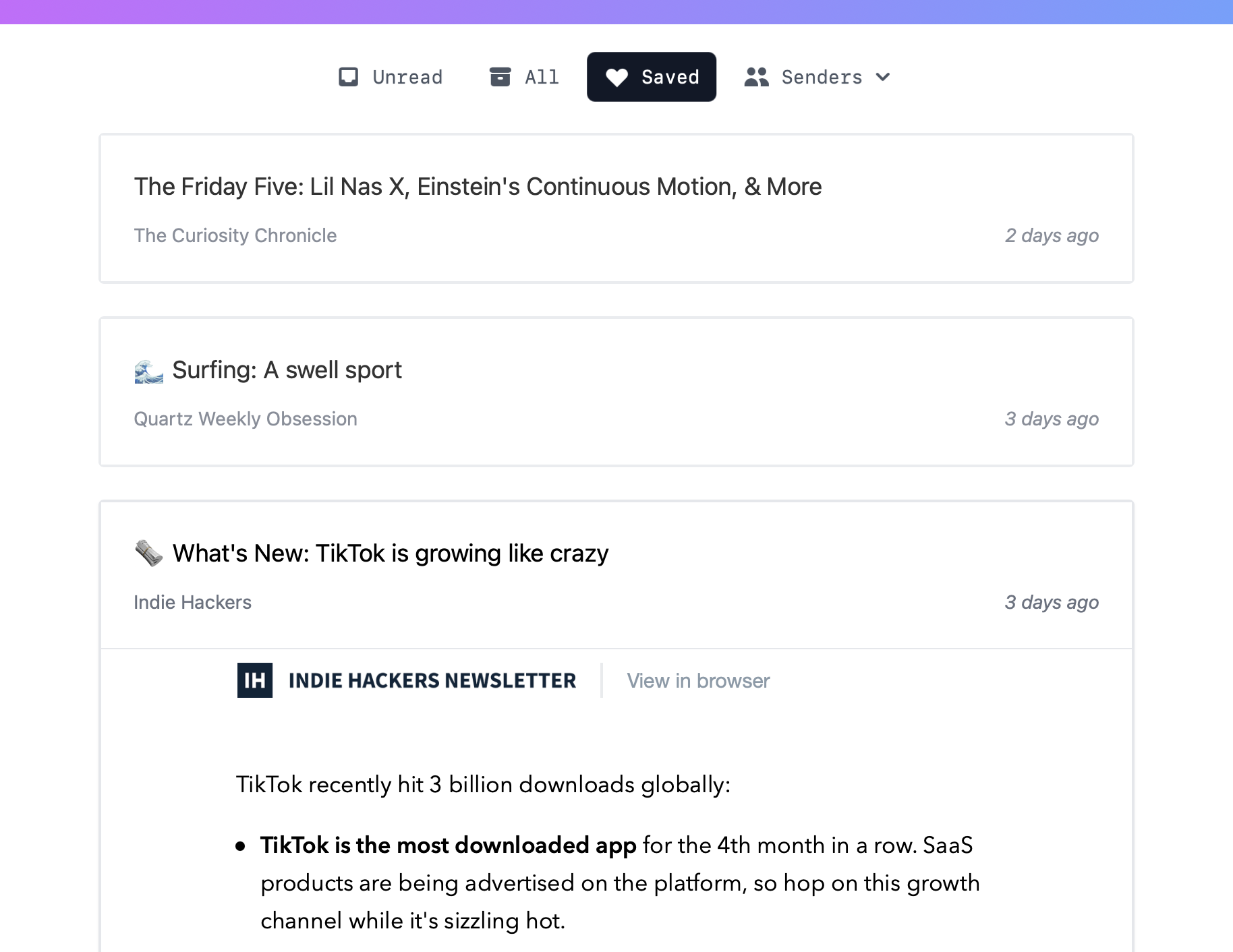Click the wave emoji on Surfing email

pos(148,371)
